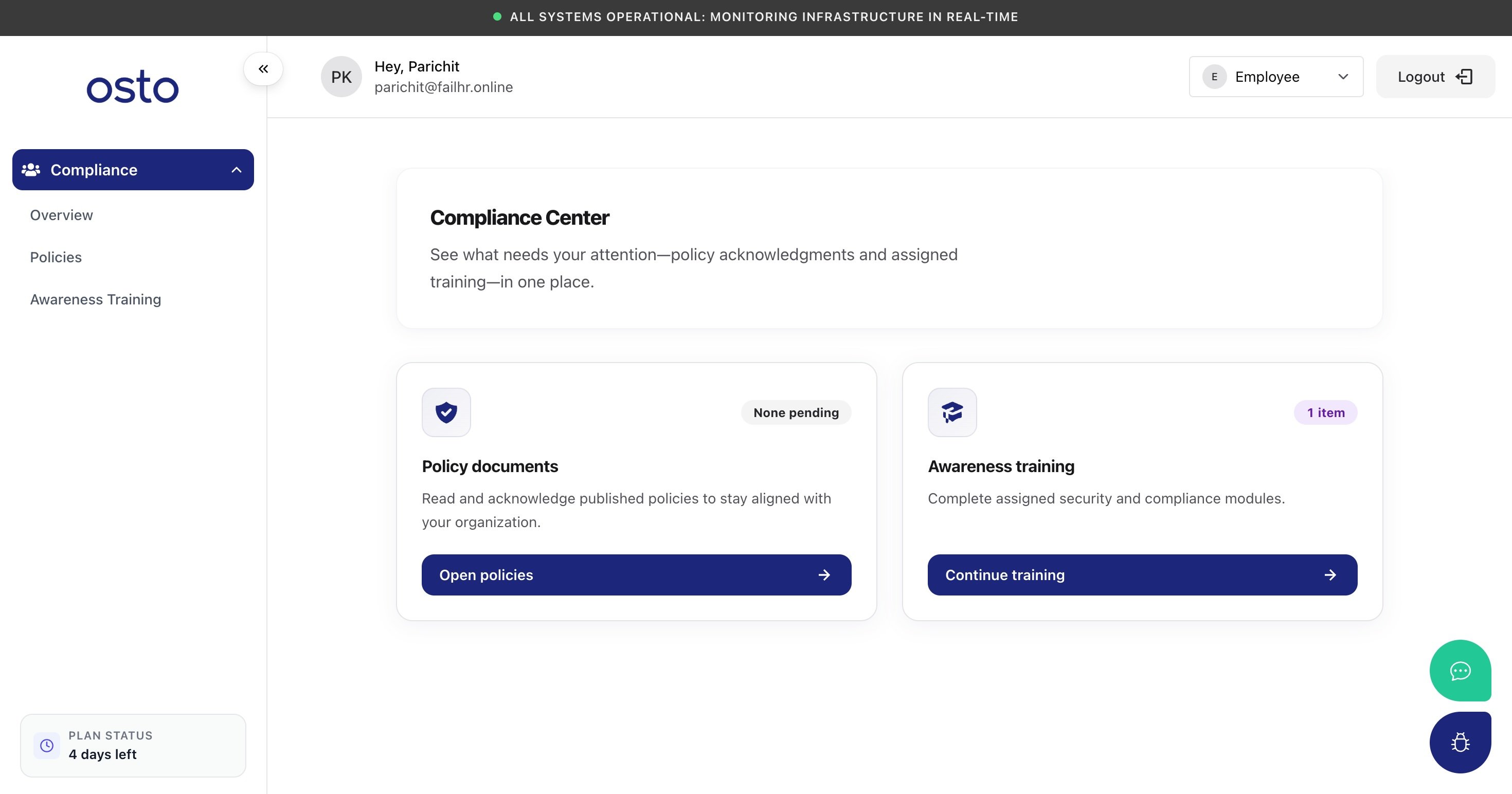Click the 1 item badge

pyautogui.click(x=1325, y=412)
